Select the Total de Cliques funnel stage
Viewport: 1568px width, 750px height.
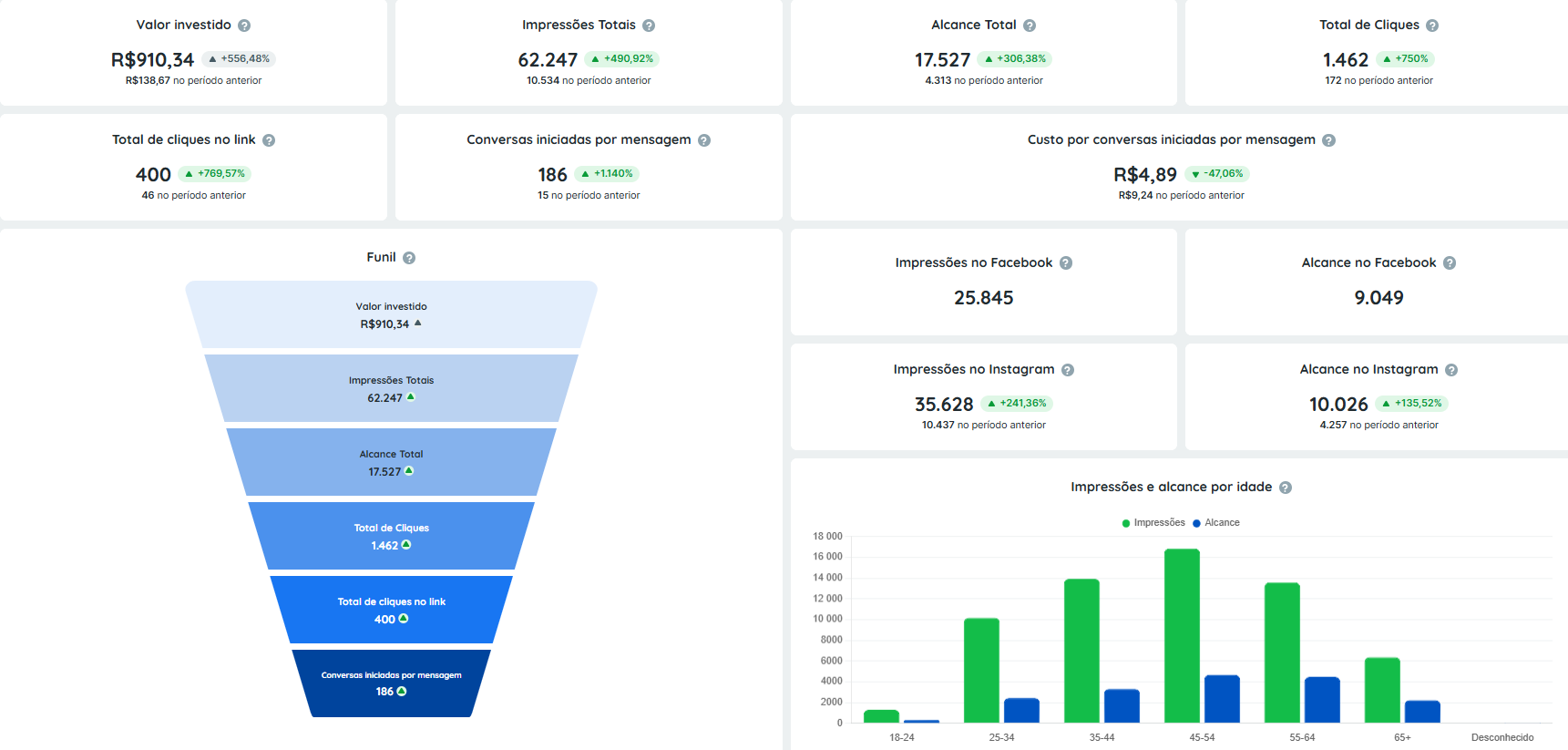coord(392,536)
